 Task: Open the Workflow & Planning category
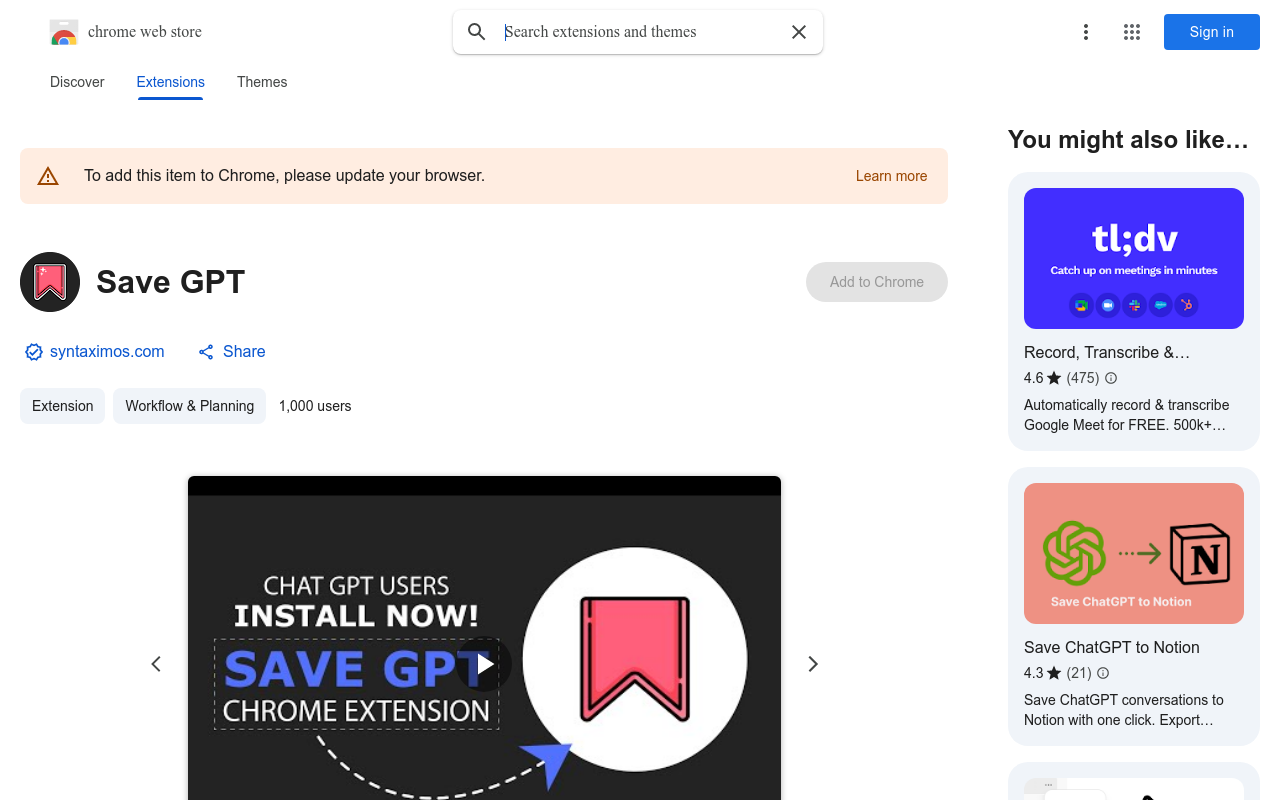[x=189, y=406]
